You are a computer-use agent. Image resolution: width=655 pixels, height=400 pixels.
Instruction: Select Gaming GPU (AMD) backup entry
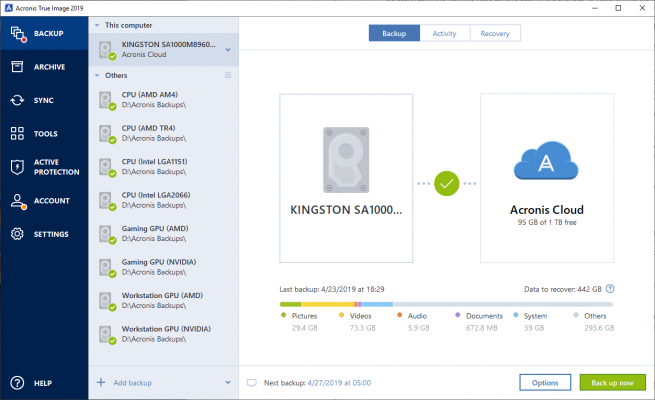pyautogui.click(x=163, y=234)
